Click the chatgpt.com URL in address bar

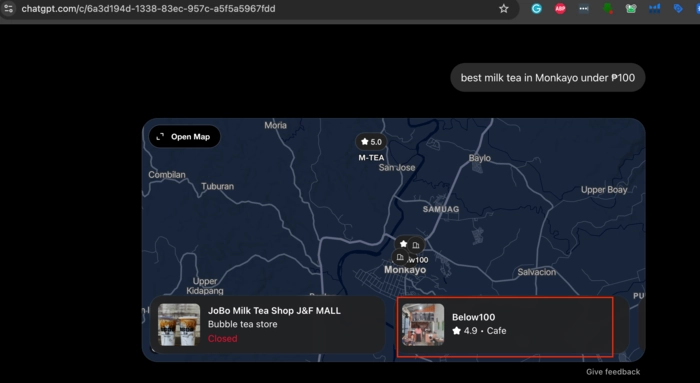(x=148, y=8)
